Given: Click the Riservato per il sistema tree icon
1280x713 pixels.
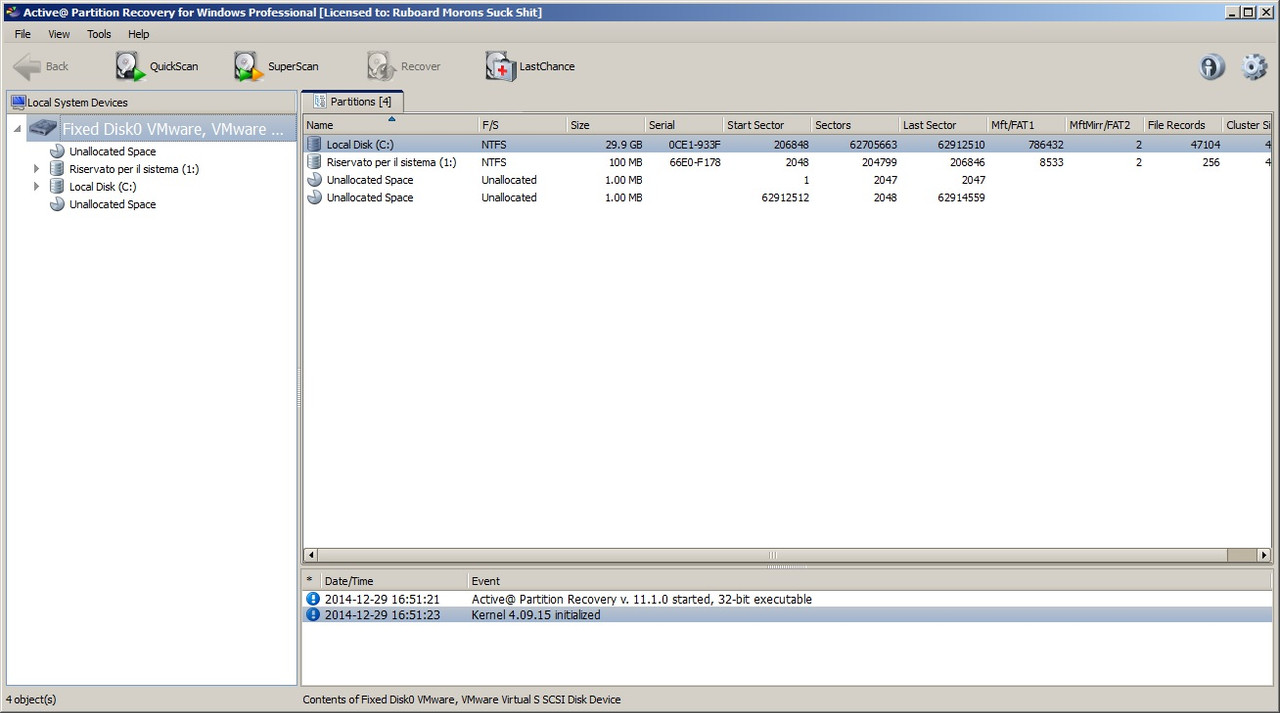Looking at the screenshot, I should pos(58,169).
